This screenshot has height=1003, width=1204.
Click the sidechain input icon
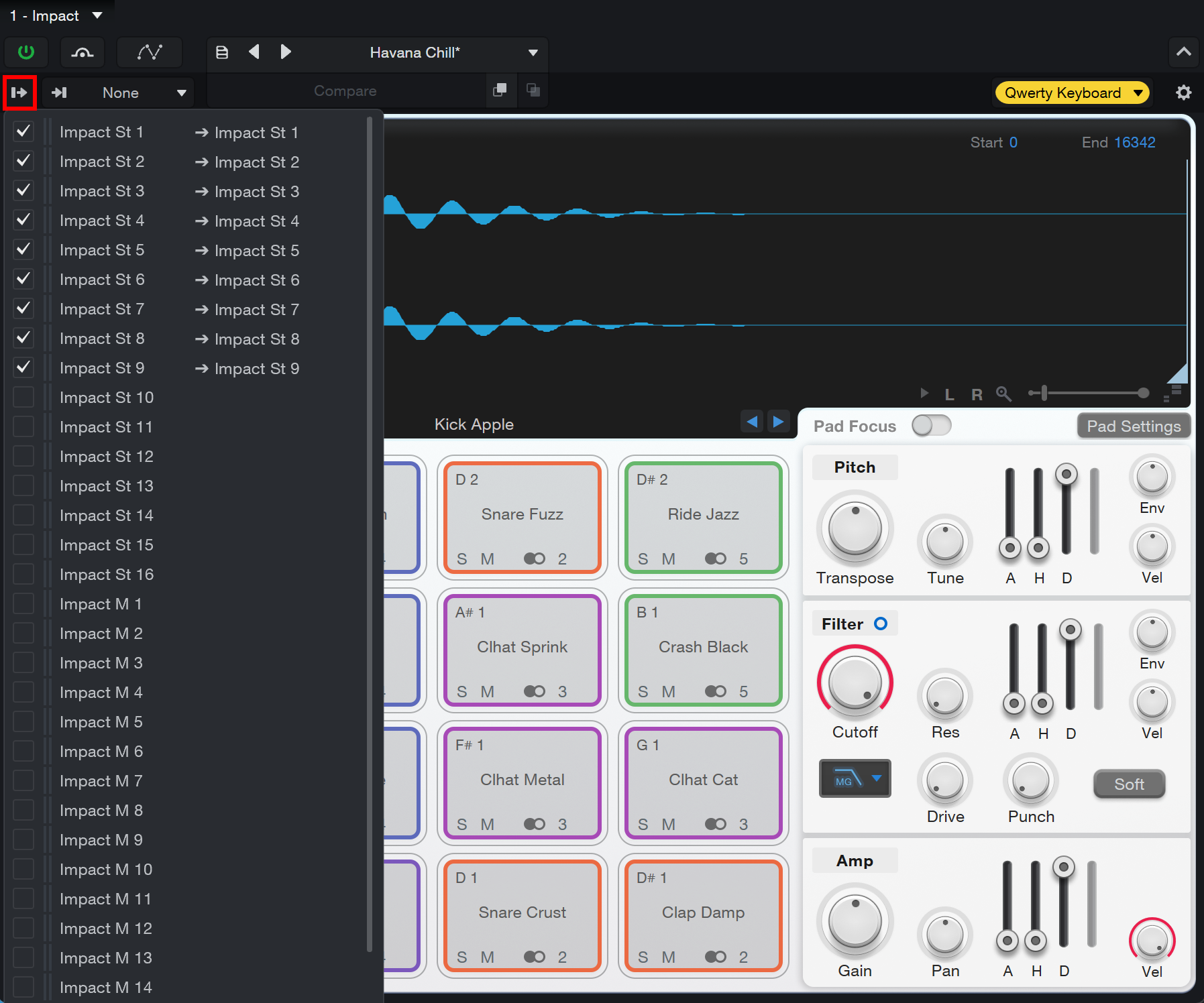coord(60,93)
